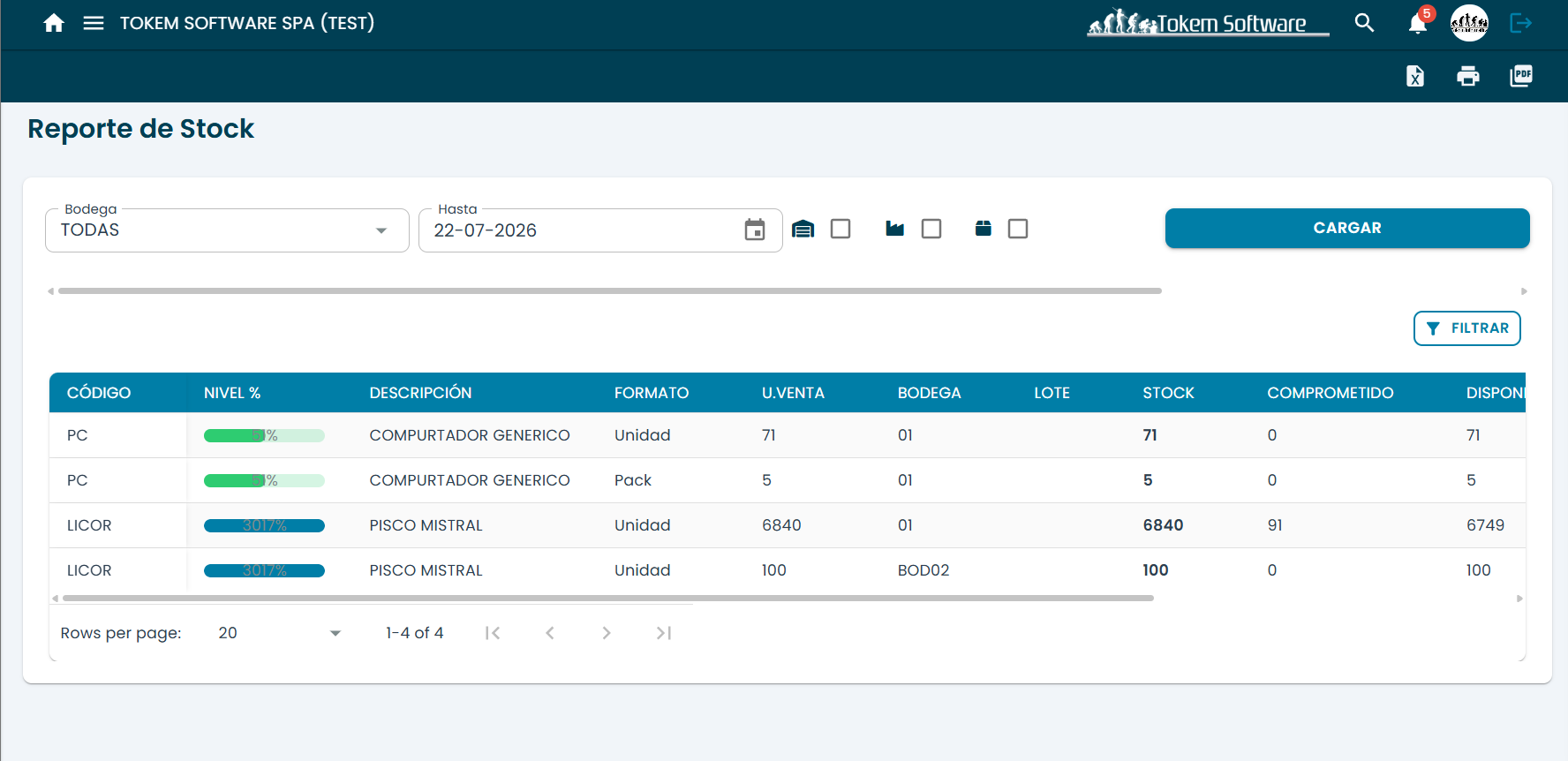Screen dimensions: 1568x761
Task: Go to last page of table
Action: point(664,633)
